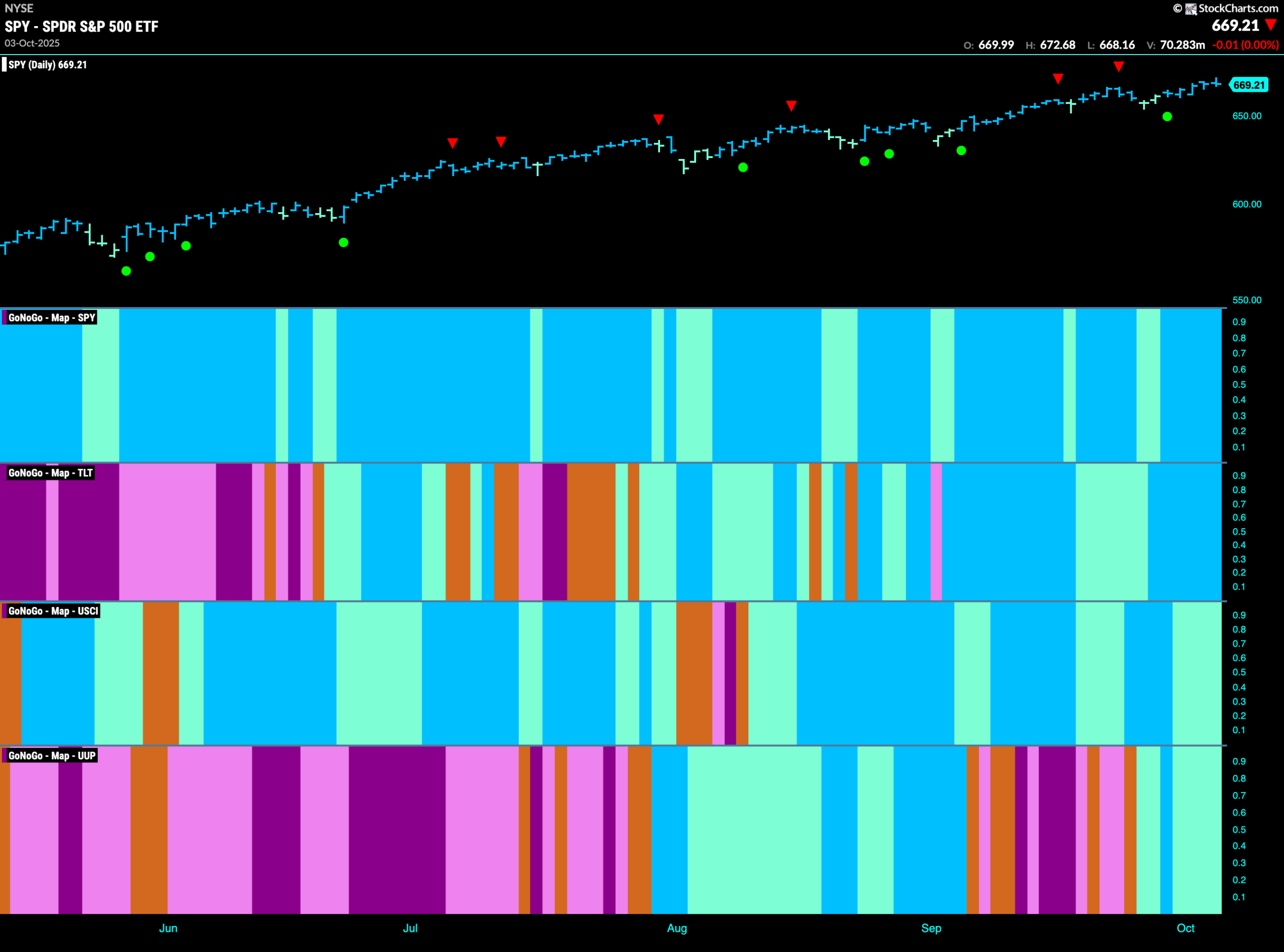Viewport: 1284px width, 952px height.
Task: Select the GoNoGo - Map - TLT panel label
Action: 50,473
